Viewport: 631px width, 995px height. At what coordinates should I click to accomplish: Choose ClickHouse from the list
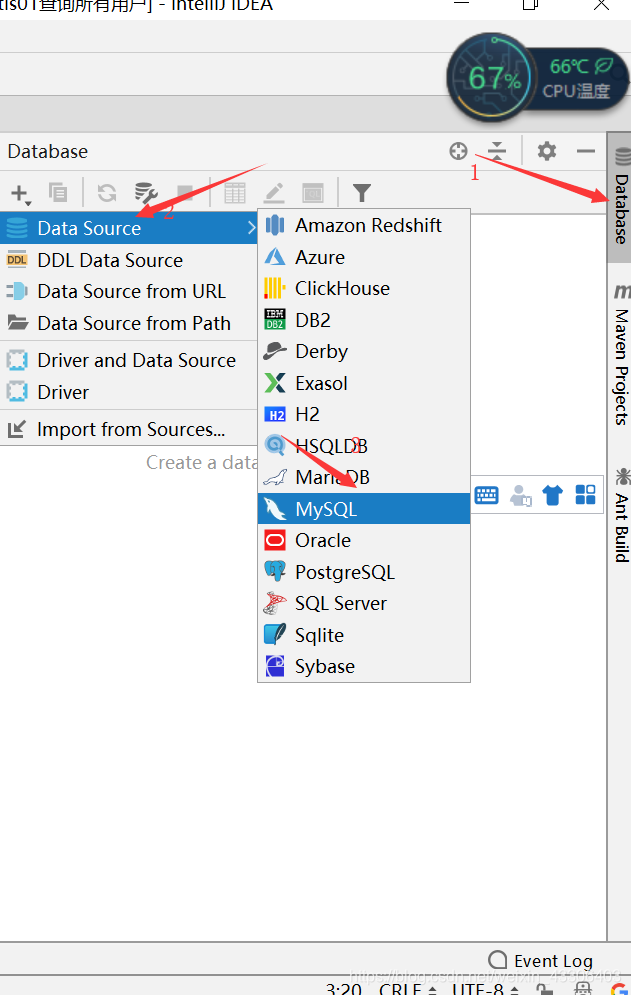(364, 288)
